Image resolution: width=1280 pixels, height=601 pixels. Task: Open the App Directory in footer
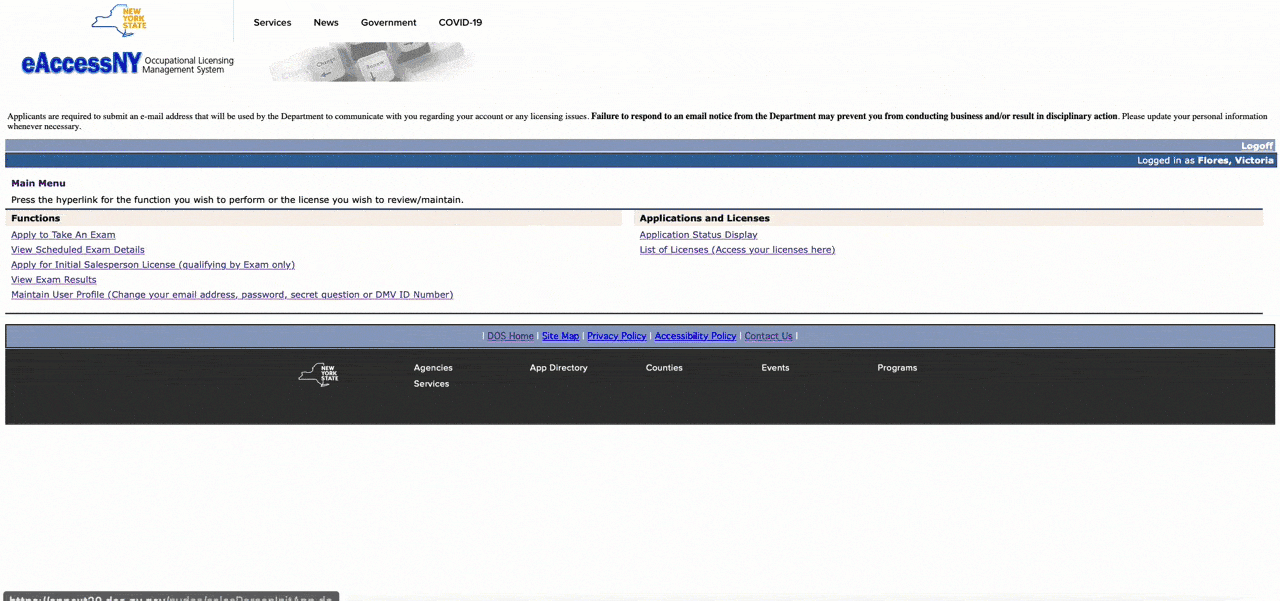[558, 367]
